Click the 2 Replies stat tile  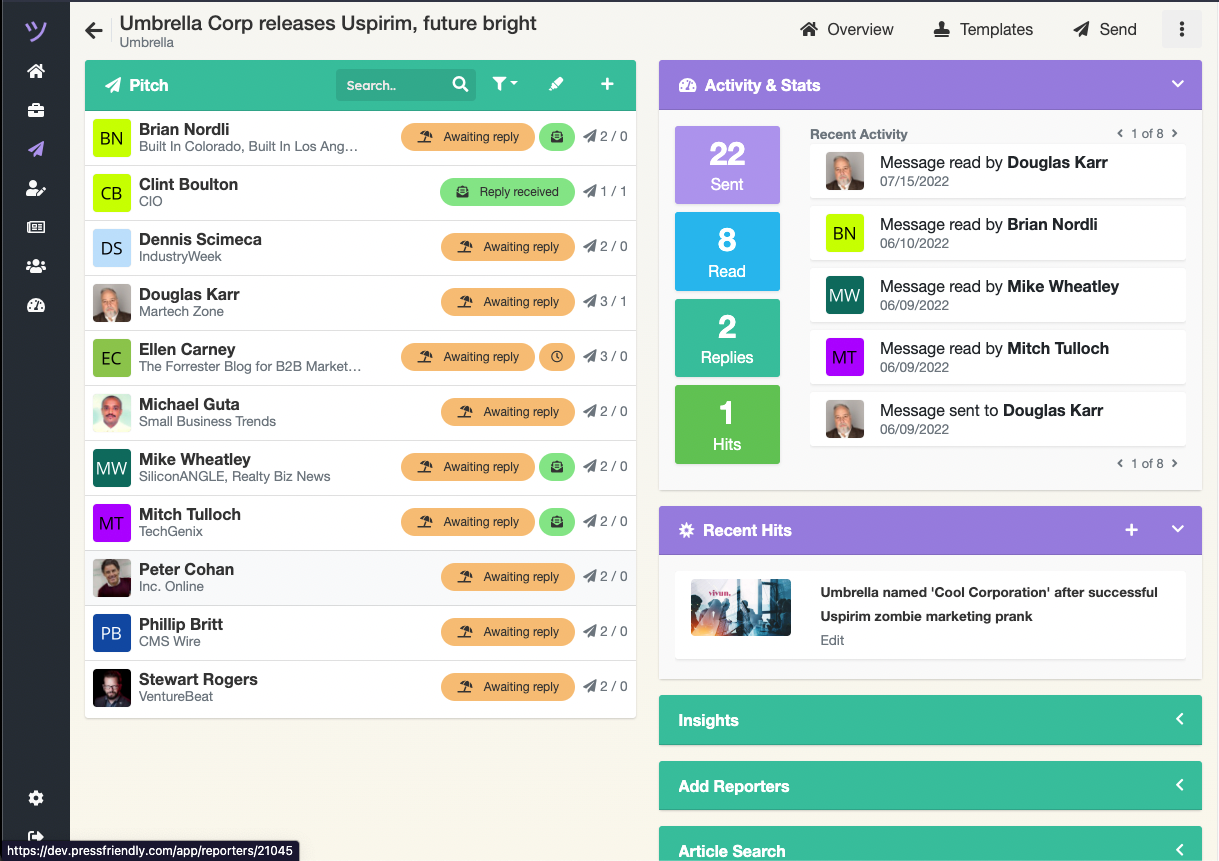click(x=727, y=338)
